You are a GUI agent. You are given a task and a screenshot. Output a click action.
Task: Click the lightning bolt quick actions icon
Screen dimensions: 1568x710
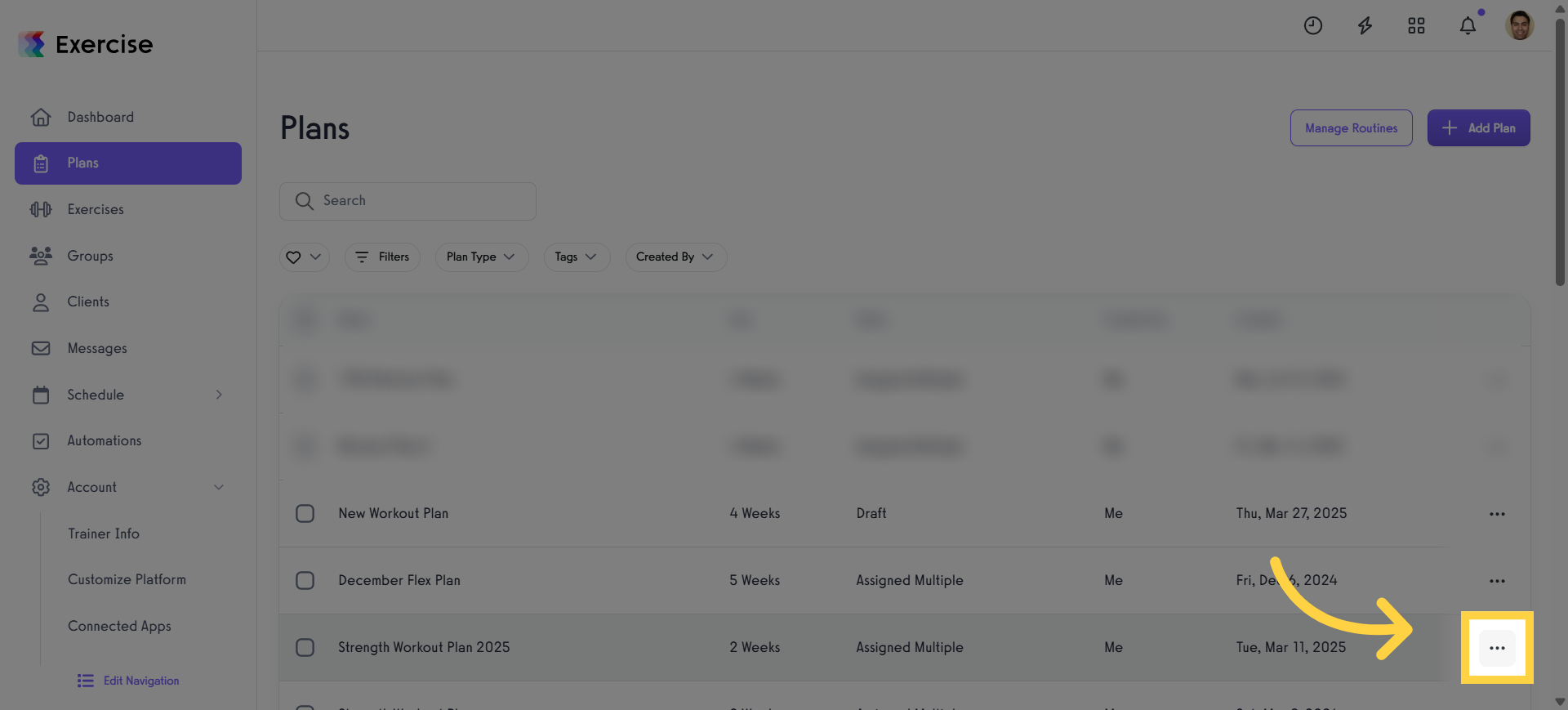coord(1365,26)
